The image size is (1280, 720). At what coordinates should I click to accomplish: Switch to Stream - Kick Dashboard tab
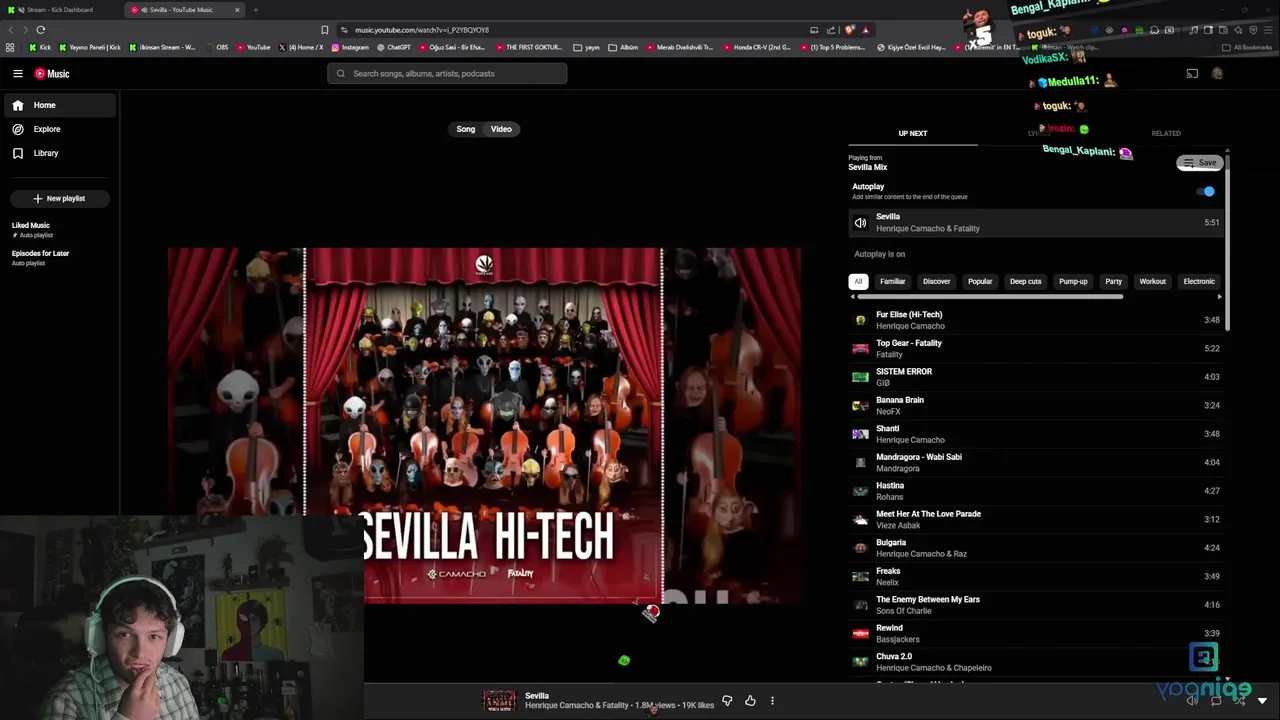pyautogui.click(x=60, y=10)
